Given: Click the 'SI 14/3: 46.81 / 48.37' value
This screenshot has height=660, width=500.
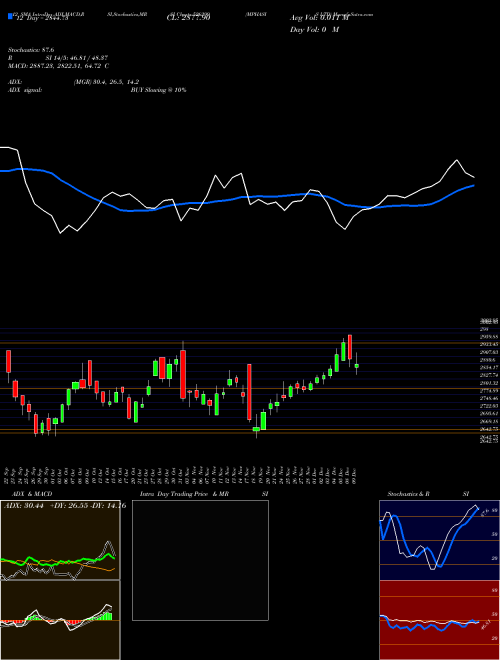Looking at the screenshot, I should pos(77,58).
